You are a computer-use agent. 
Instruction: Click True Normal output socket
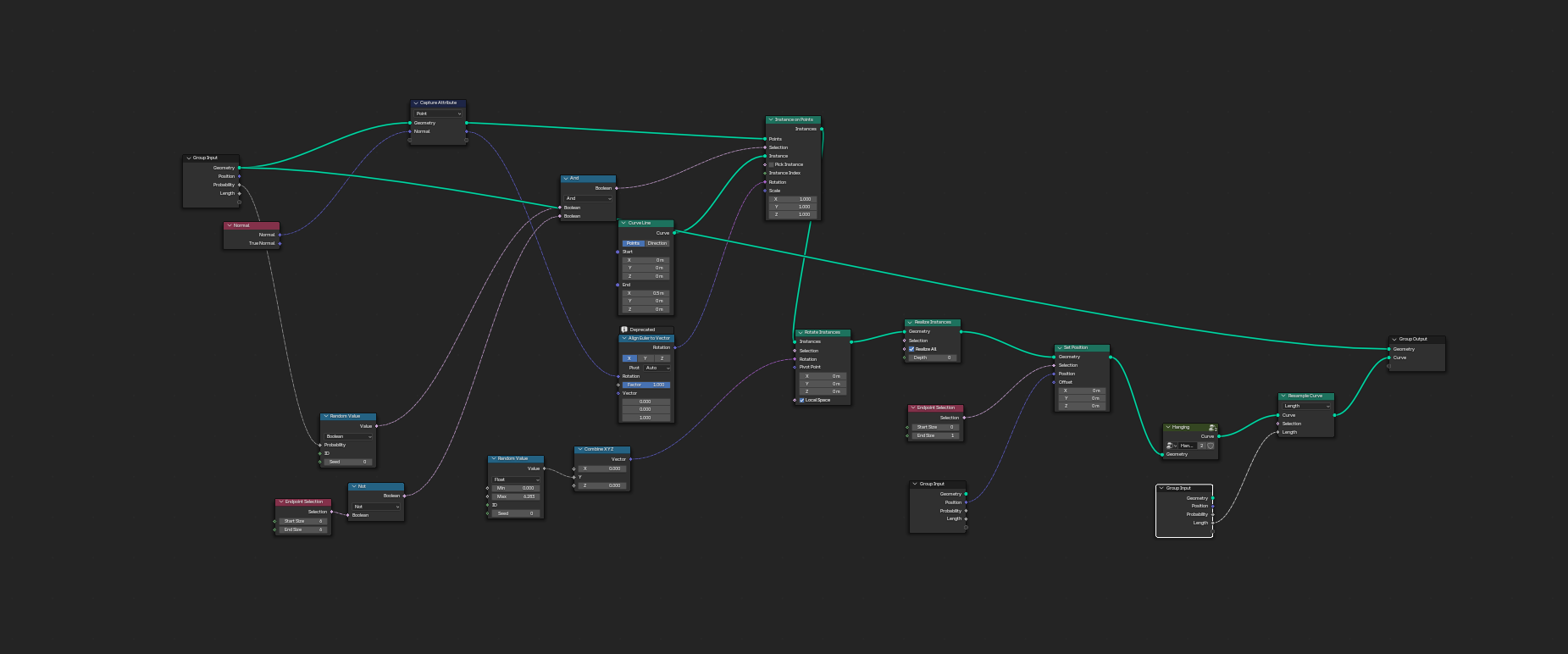click(x=280, y=243)
